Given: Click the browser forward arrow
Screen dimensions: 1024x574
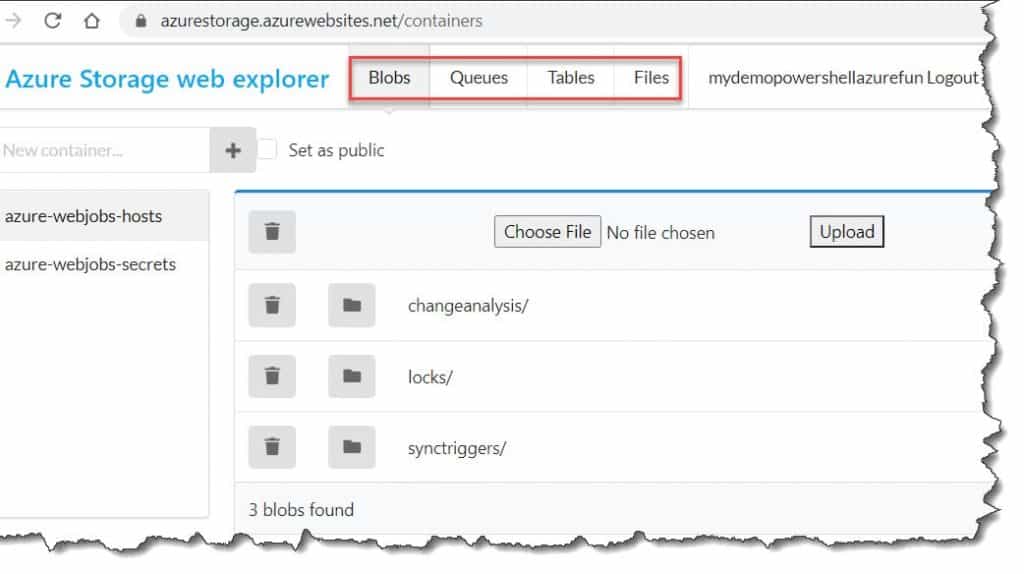Looking at the screenshot, I should pos(12,20).
